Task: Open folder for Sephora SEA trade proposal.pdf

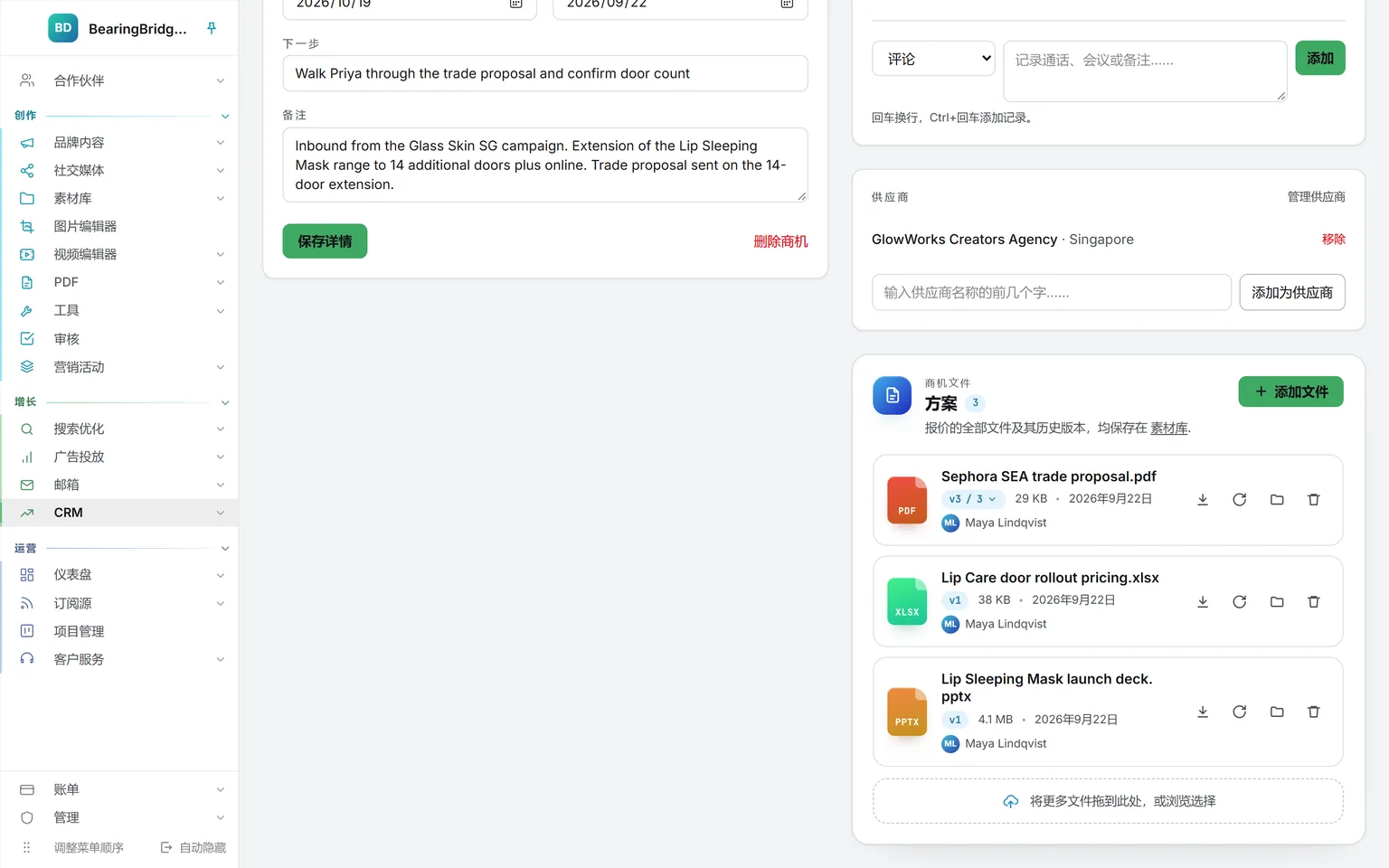Action: coord(1277,500)
